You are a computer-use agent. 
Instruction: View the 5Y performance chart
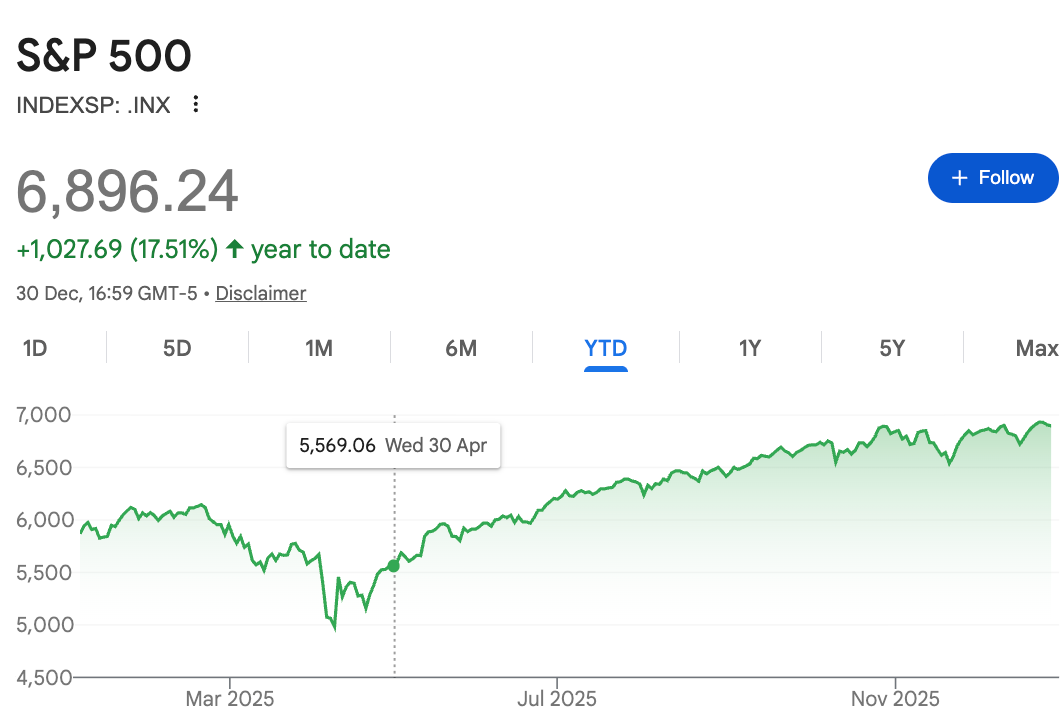click(890, 348)
